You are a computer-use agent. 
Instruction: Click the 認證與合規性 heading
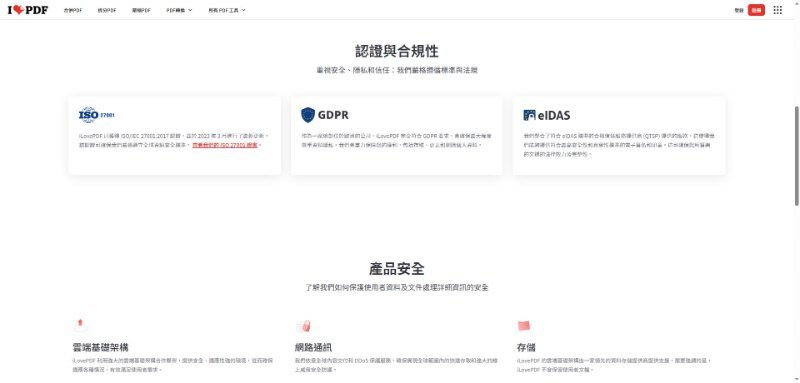pos(397,52)
